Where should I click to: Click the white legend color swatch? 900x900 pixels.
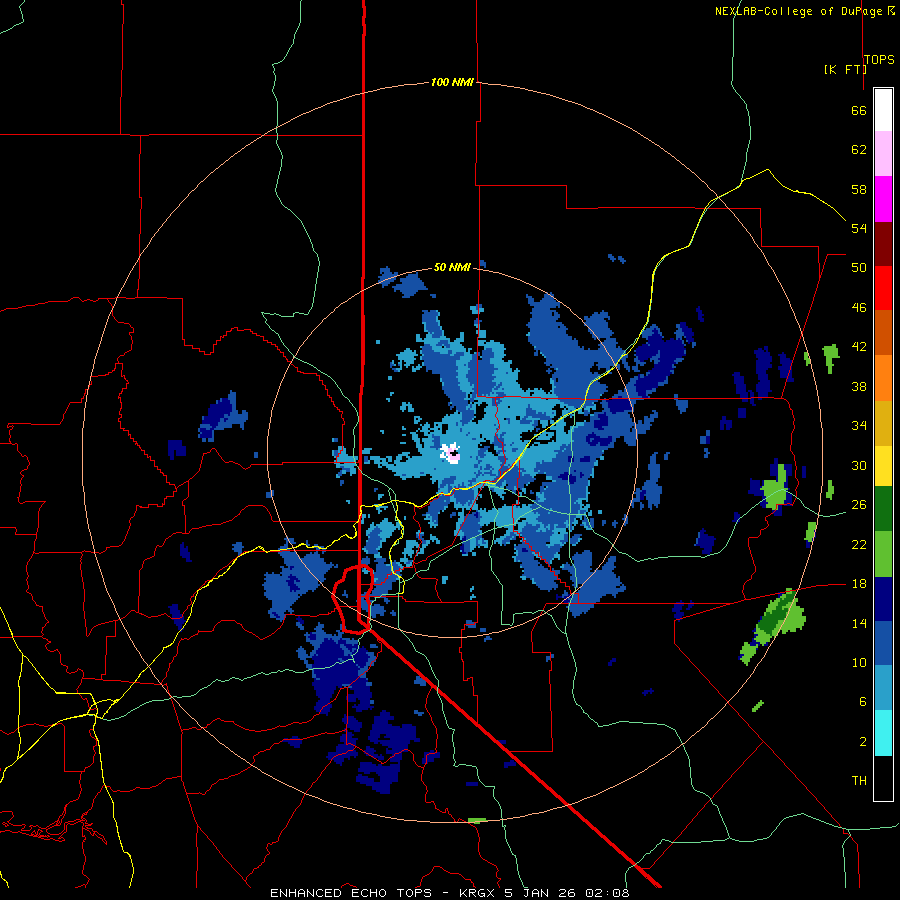point(883,110)
